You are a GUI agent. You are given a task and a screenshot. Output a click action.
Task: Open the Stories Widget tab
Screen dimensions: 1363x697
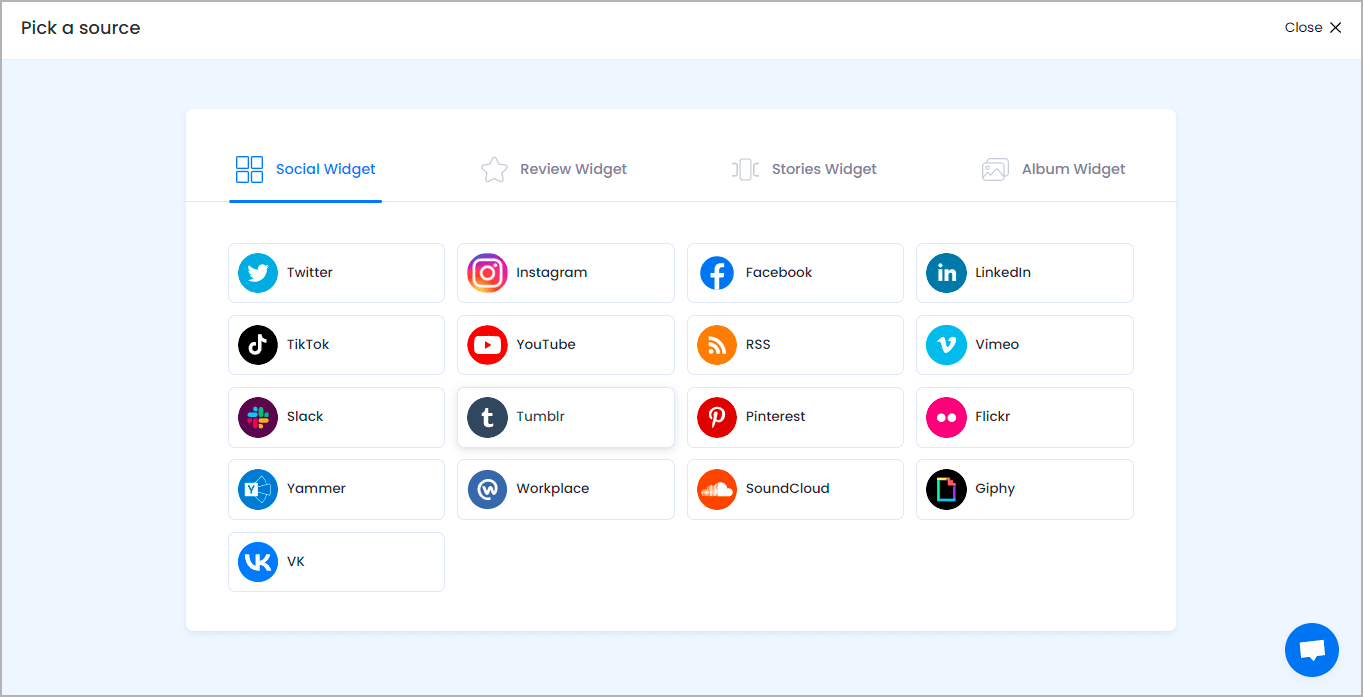804,169
